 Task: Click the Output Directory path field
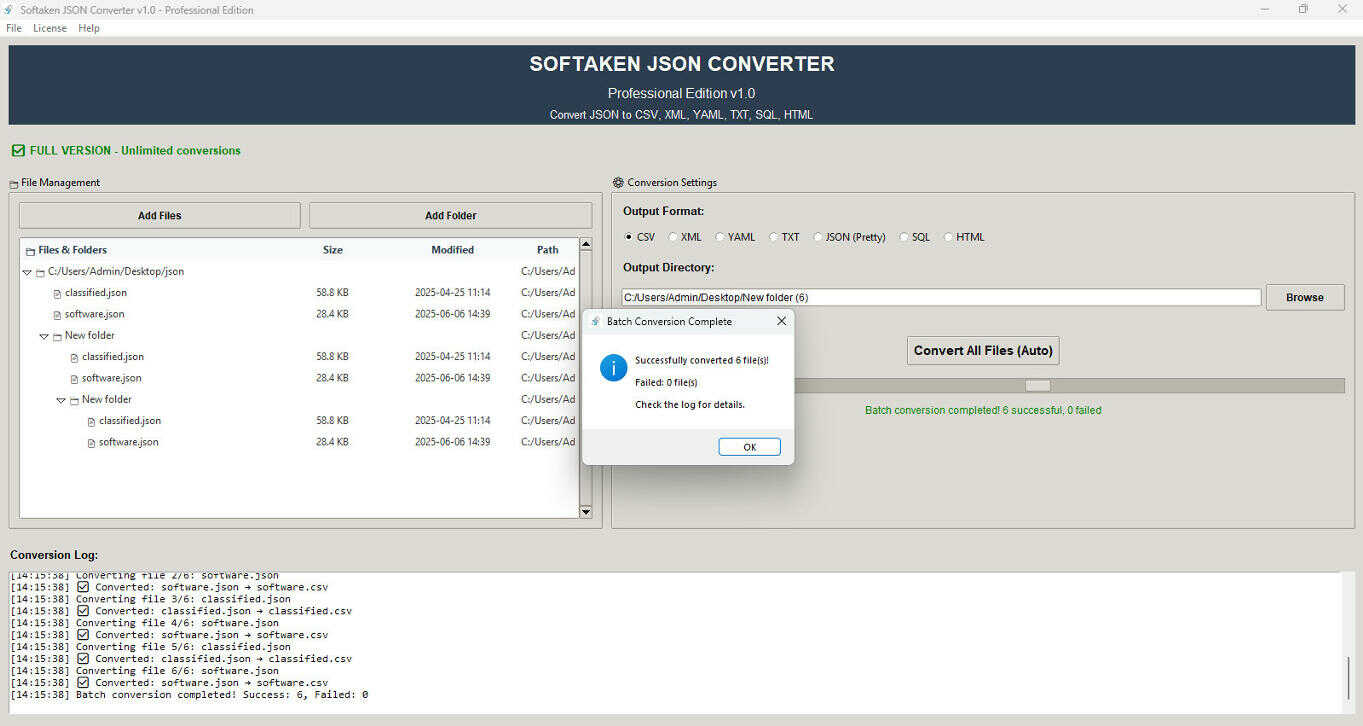click(x=940, y=297)
